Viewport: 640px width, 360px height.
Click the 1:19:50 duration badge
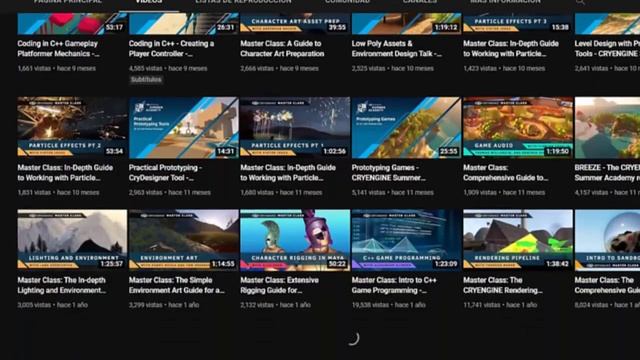tap(557, 151)
